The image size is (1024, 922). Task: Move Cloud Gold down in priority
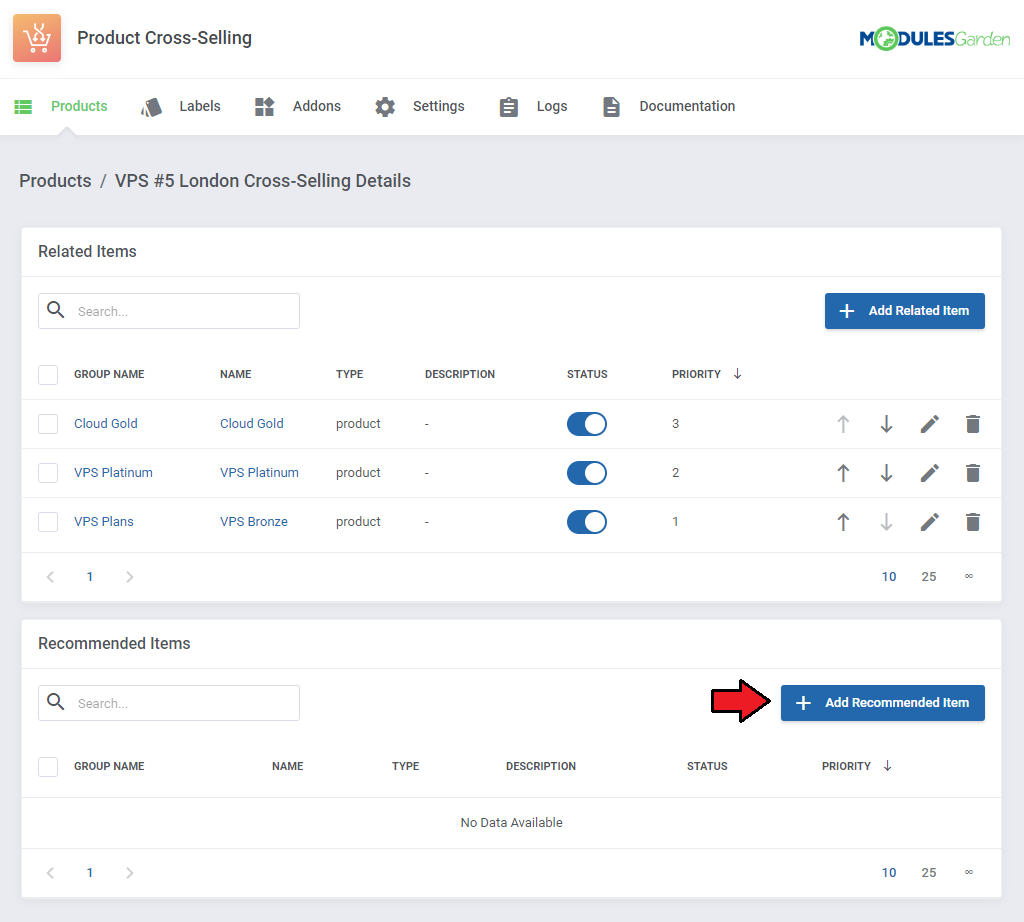(x=886, y=424)
